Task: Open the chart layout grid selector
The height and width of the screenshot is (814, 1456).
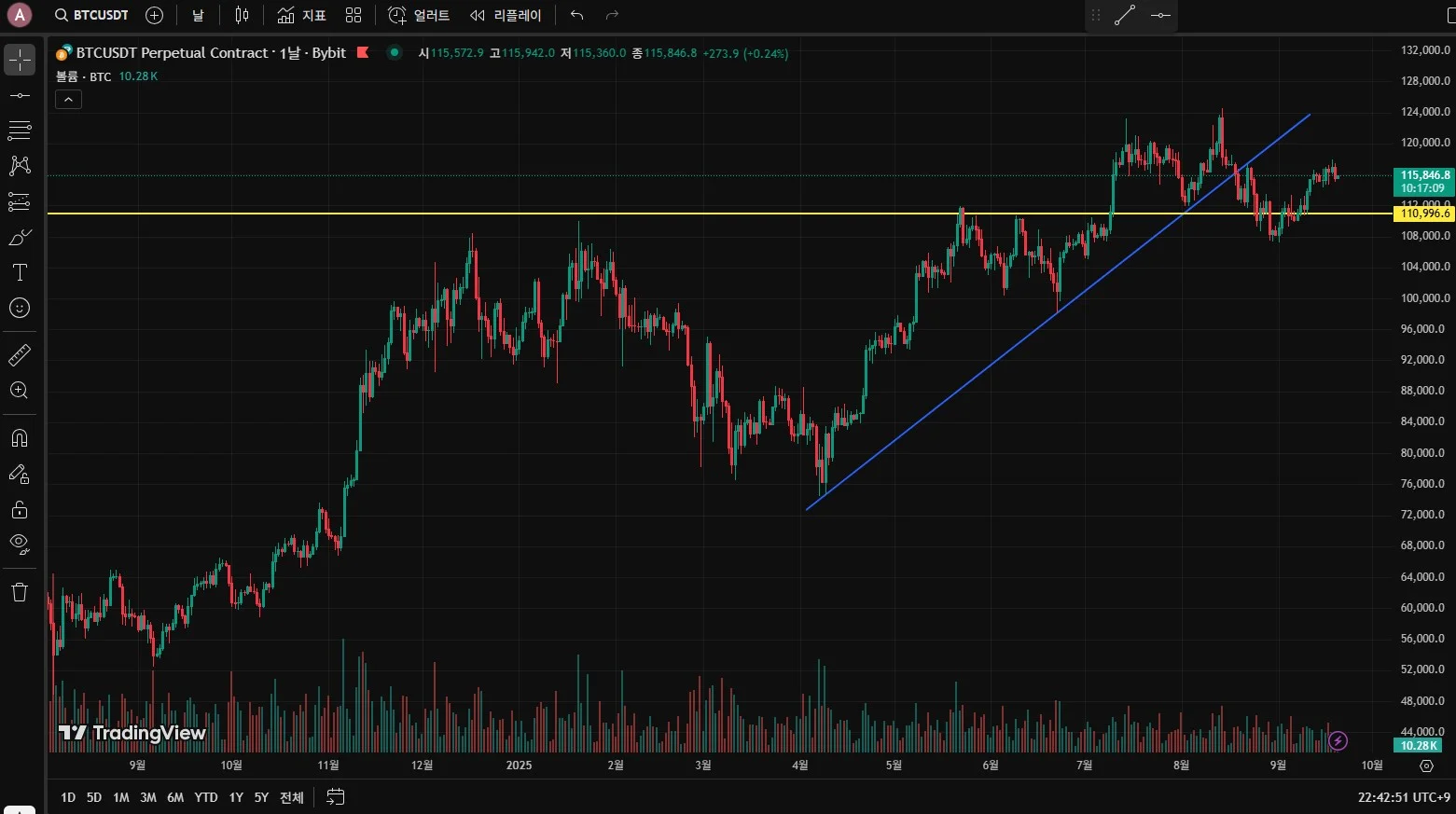Action: click(354, 15)
